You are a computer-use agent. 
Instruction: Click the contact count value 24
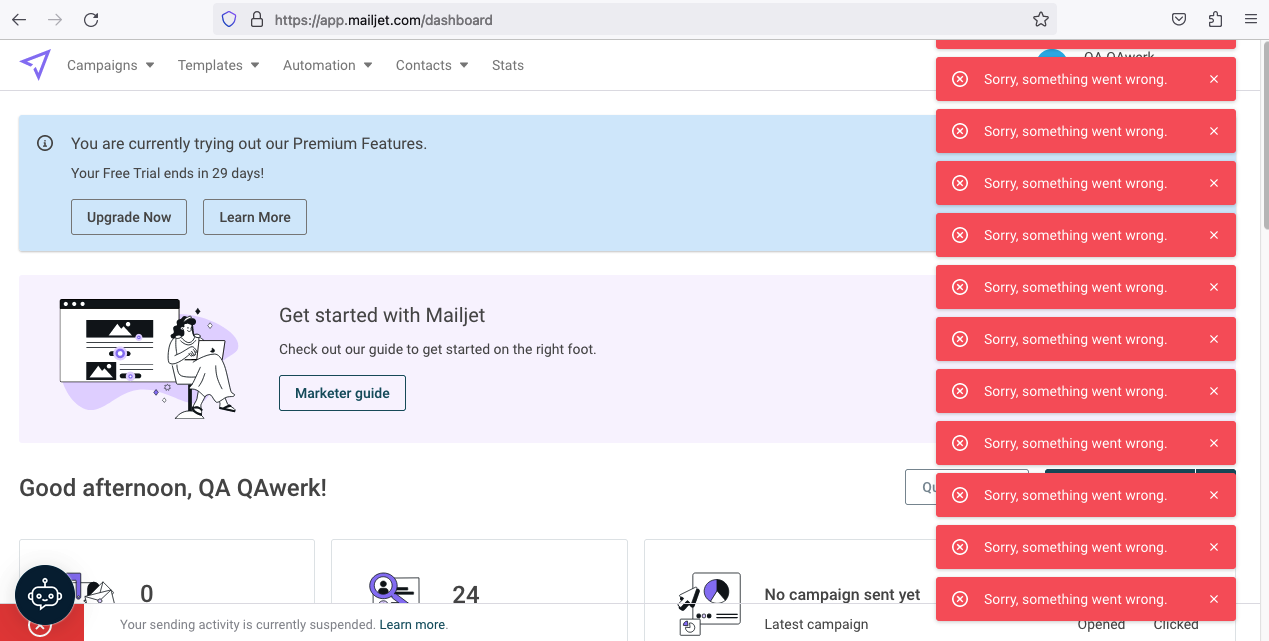point(466,595)
